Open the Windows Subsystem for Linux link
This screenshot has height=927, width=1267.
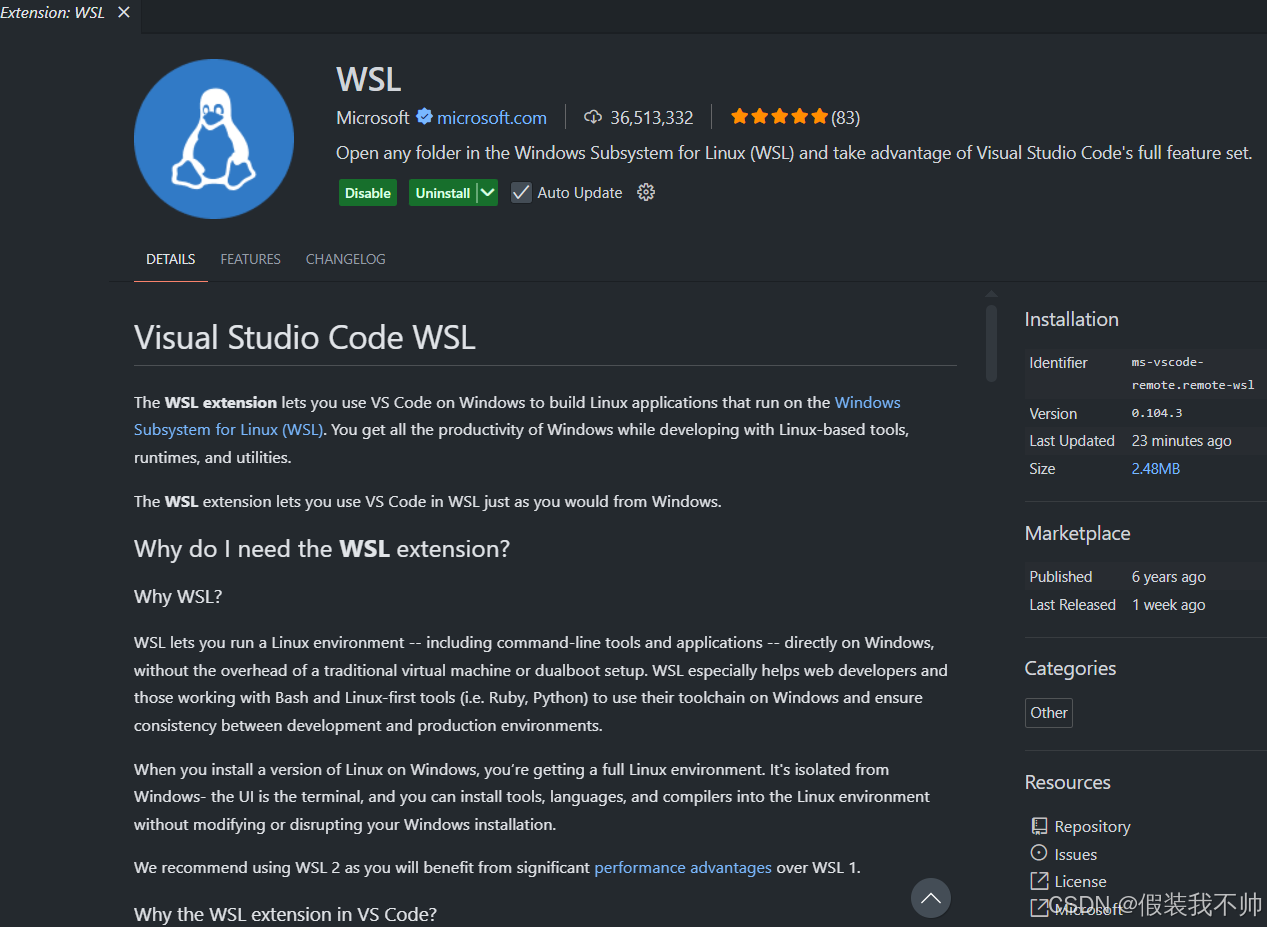click(x=517, y=416)
